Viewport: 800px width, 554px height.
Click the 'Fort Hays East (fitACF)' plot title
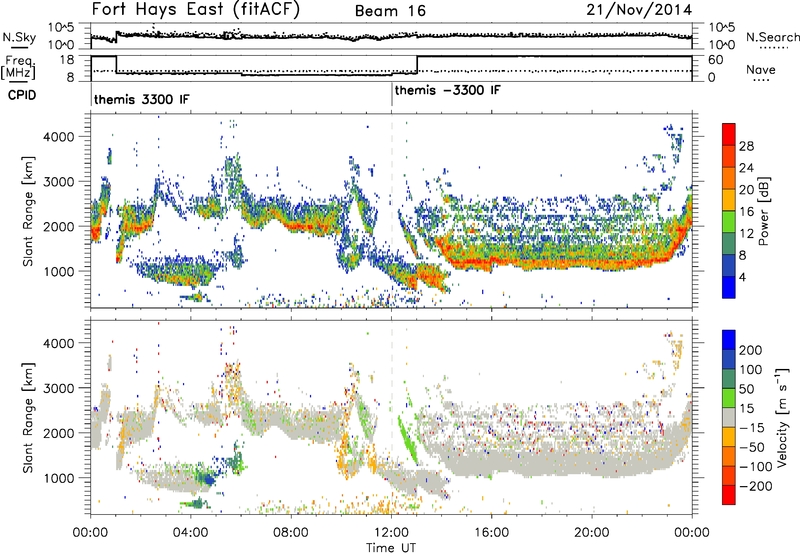tap(195, 9)
